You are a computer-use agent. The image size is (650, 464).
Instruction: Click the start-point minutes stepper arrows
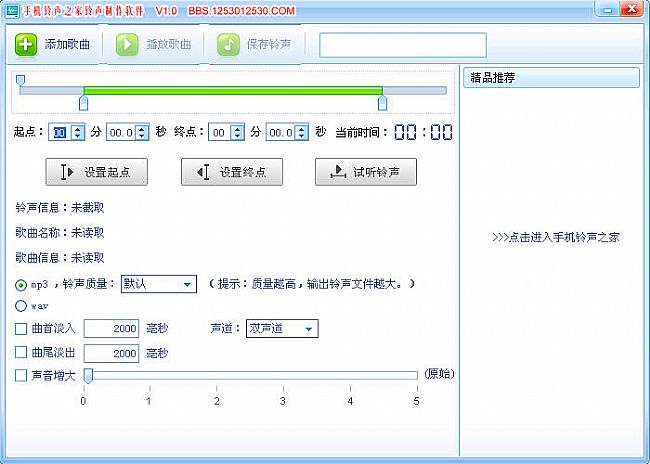tap(78, 132)
